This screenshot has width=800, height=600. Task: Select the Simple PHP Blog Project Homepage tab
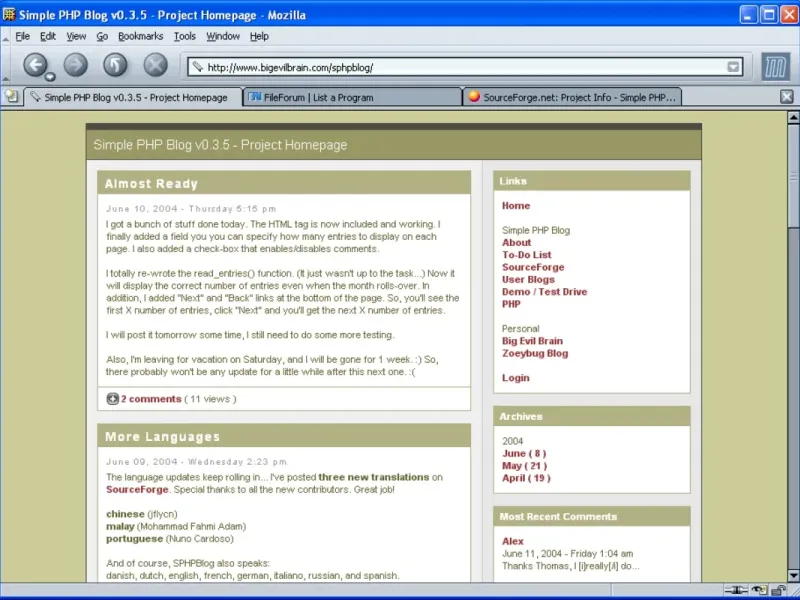pyautogui.click(x=133, y=97)
